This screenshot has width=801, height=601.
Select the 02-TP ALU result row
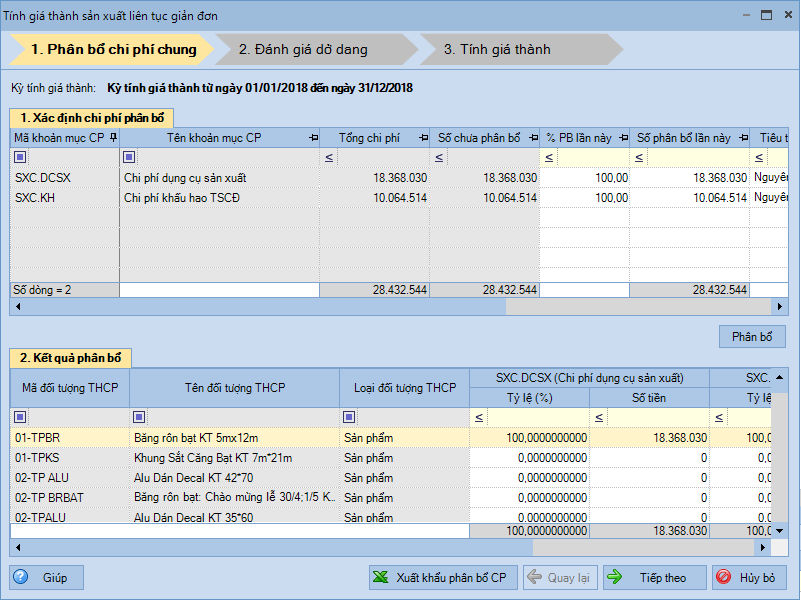pos(391,478)
